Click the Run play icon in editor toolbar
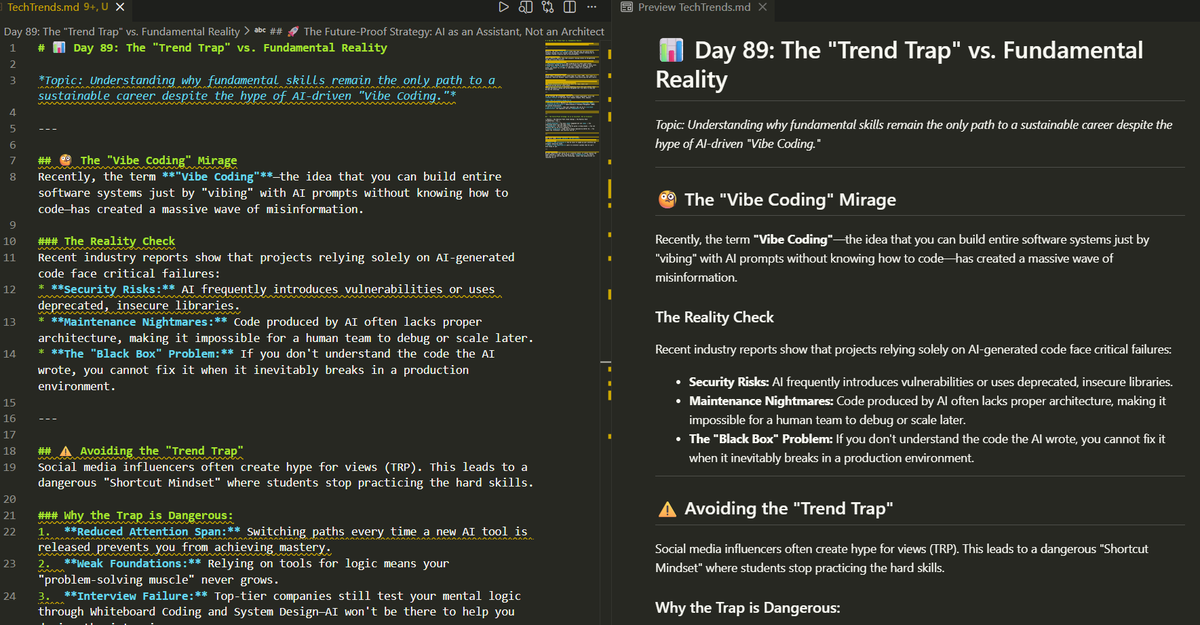The image size is (1200, 625). tap(504, 7)
